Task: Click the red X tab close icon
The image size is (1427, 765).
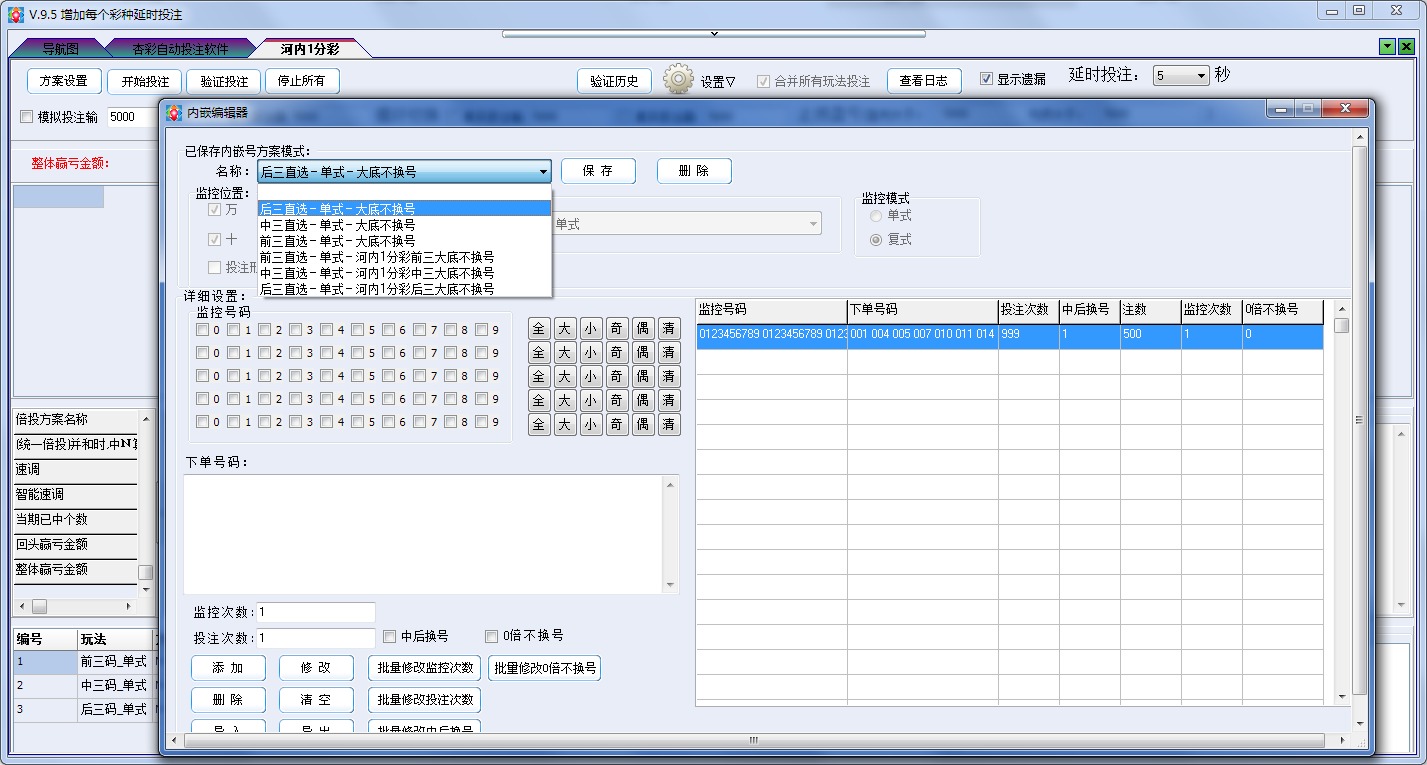Action: [x=1407, y=47]
